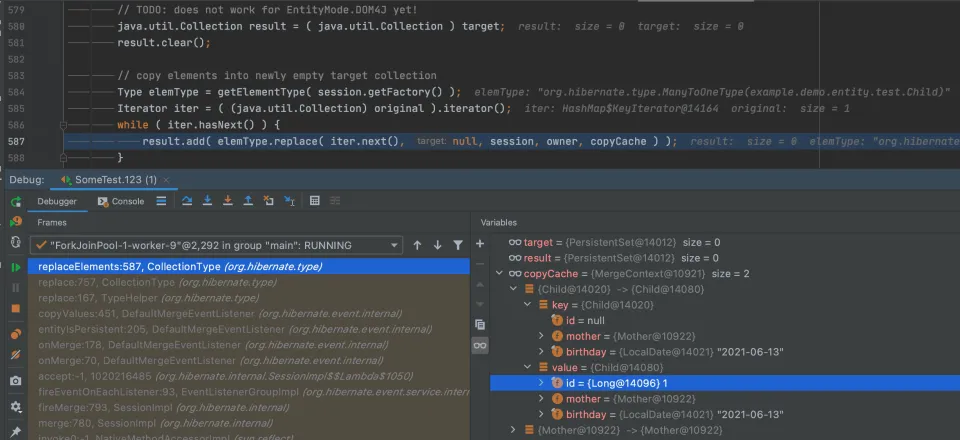Click the Drop Frame icon
The width and height of the screenshot is (960, 440).
tap(268, 201)
